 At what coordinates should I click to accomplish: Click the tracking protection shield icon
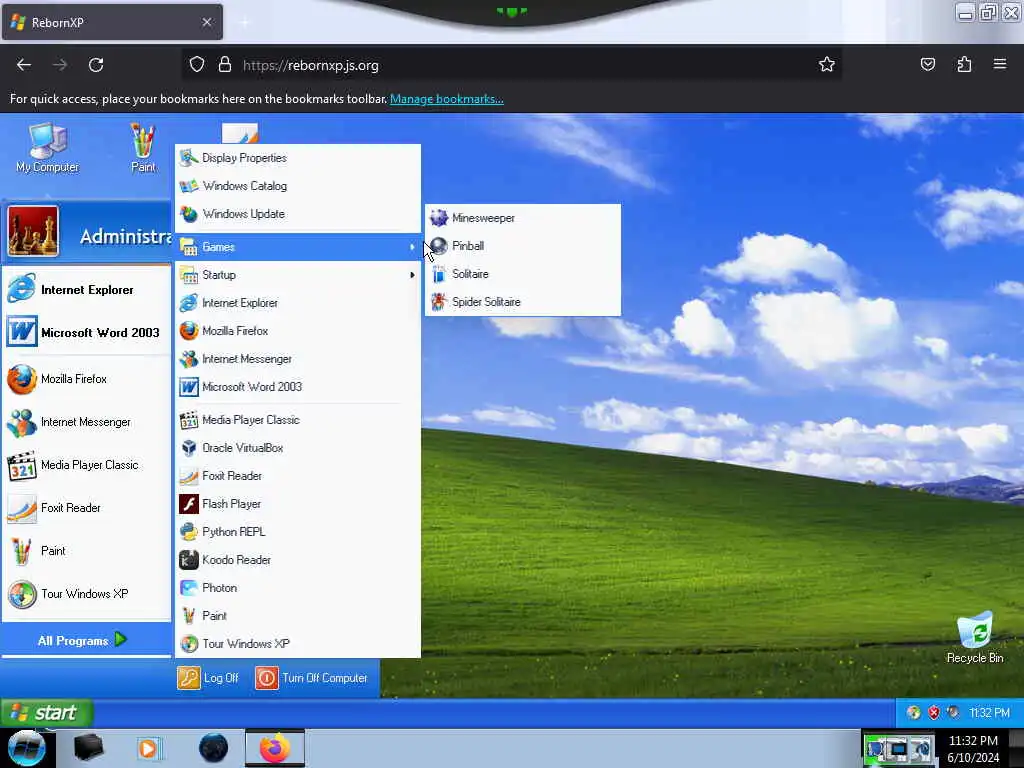pyautogui.click(x=197, y=65)
